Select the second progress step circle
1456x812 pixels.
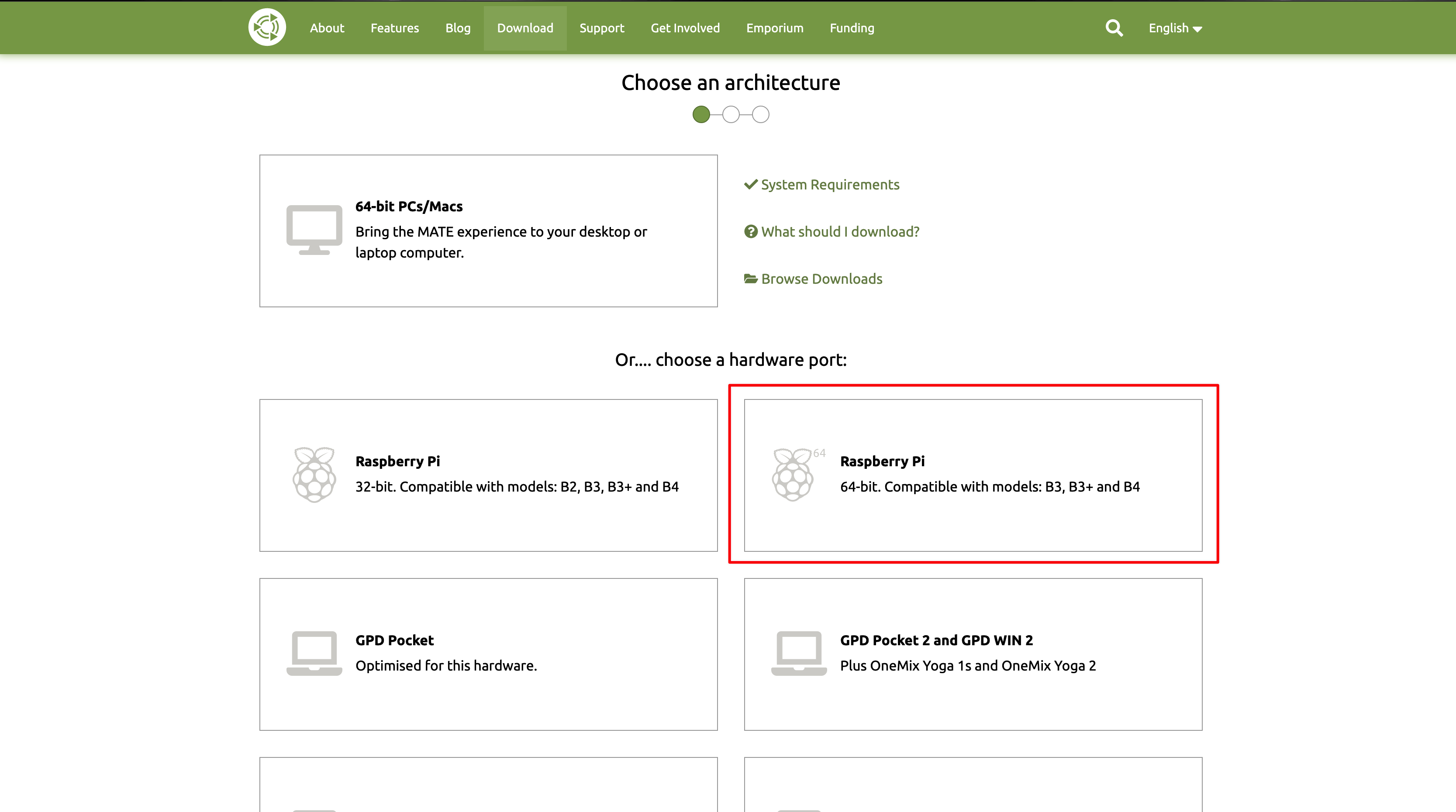[731, 115]
